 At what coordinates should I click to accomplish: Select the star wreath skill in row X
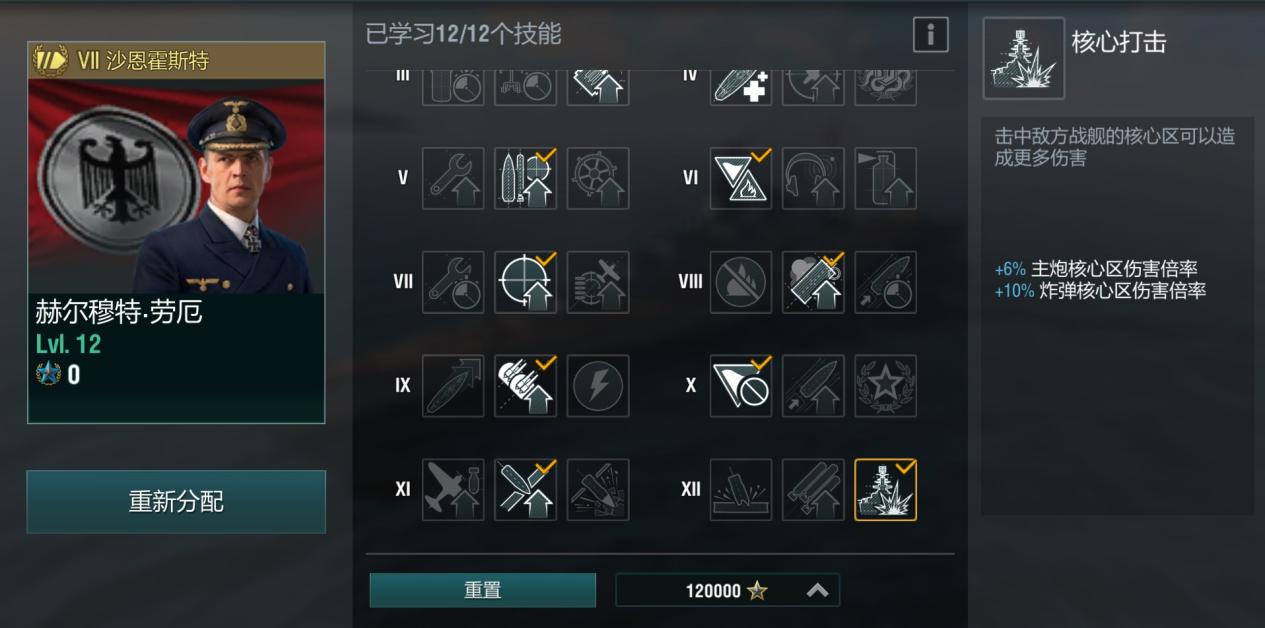pyautogui.click(x=886, y=386)
